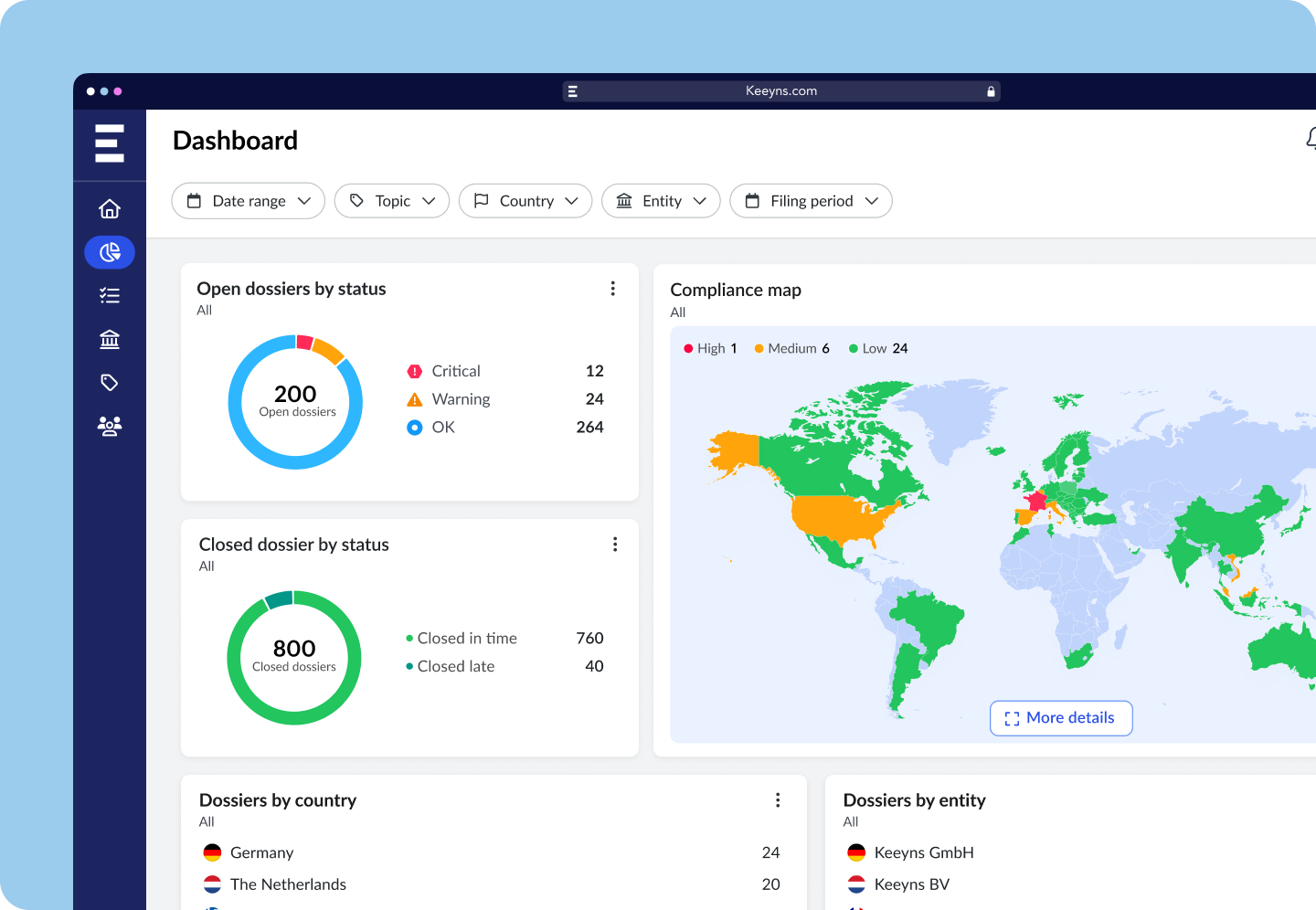1316x910 pixels.
Task: Click the Closed in time legend row
Action: (504, 639)
